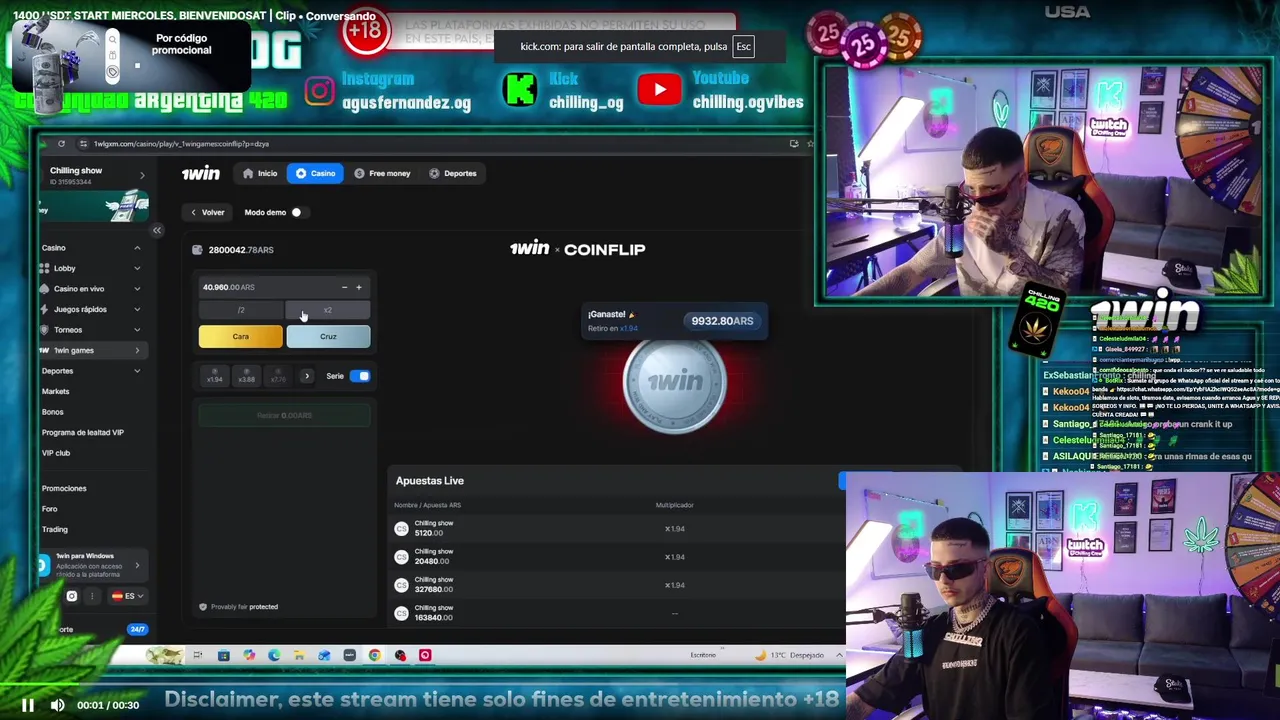The width and height of the screenshot is (1280, 720).
Task: Expand the Lobby submenu chevron
Action: click(137, 268)
